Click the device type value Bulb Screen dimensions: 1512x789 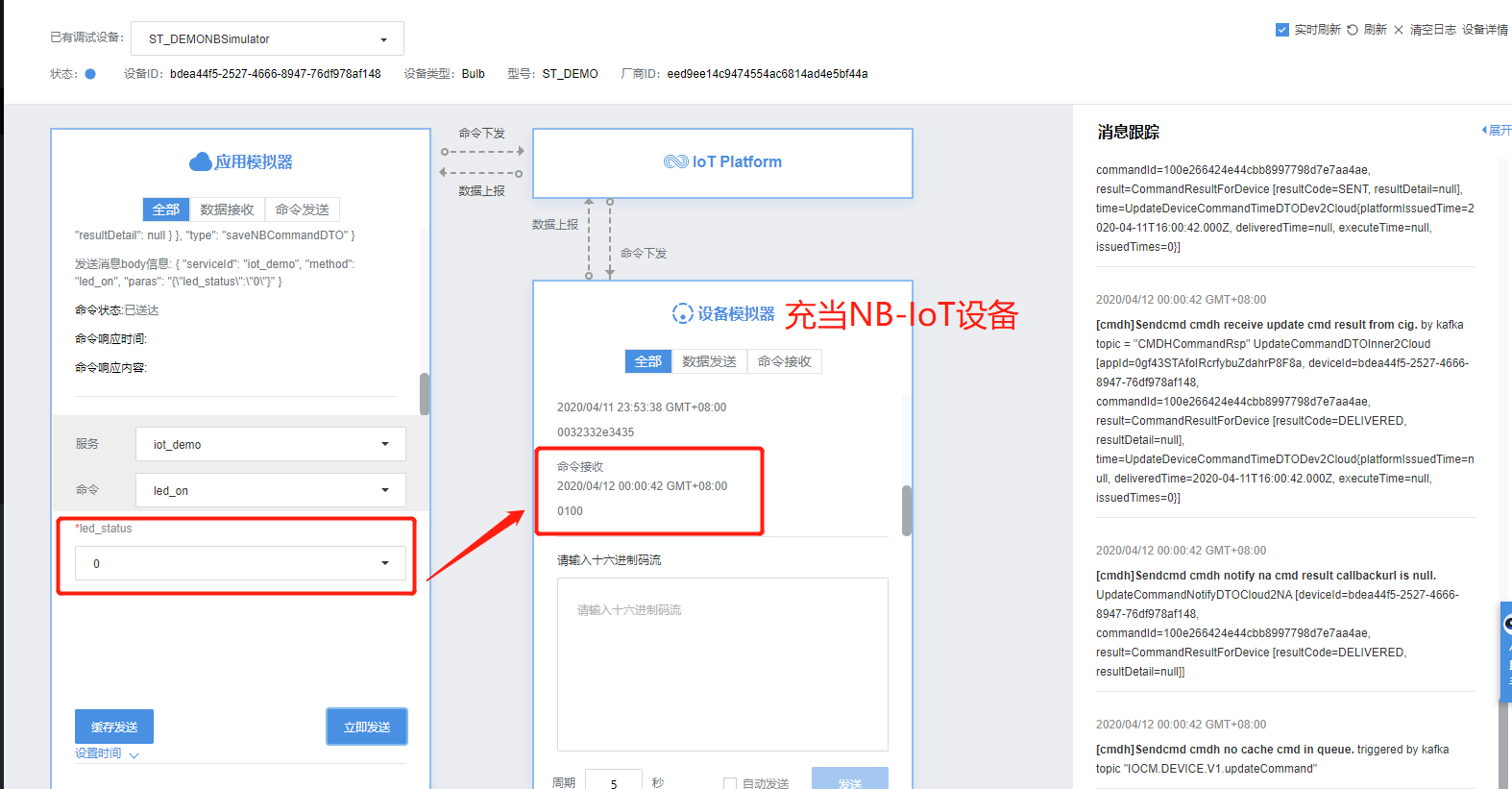(474, 74)
